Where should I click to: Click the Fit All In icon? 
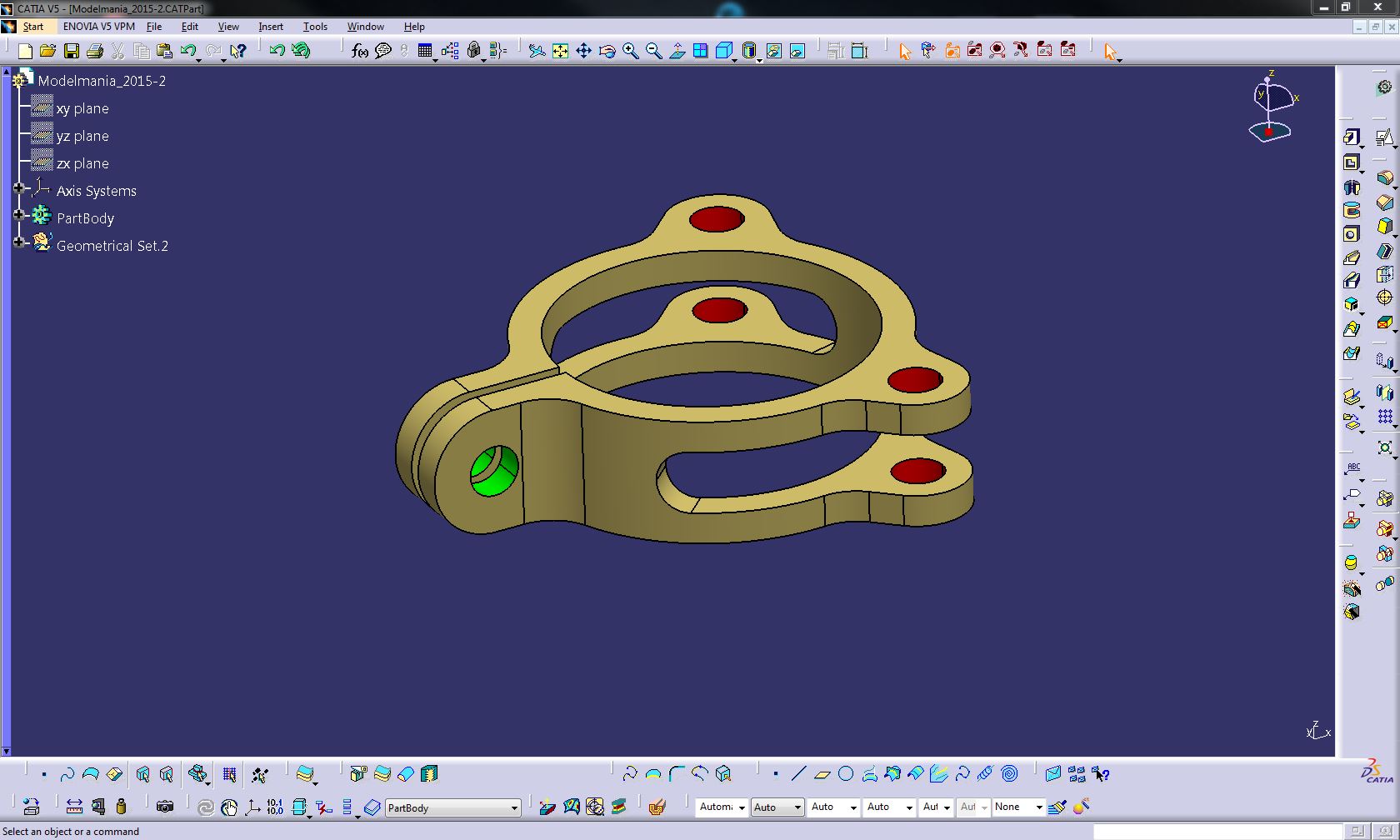[561, 52]
